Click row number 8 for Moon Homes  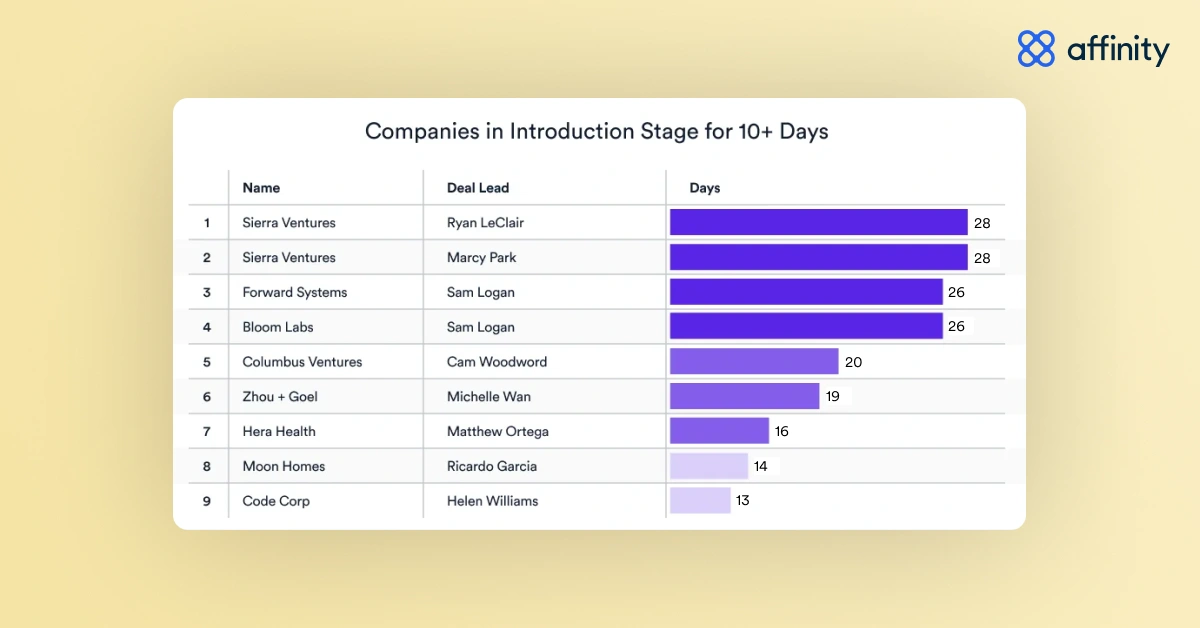pyautogui.click(x=207, y=466)
